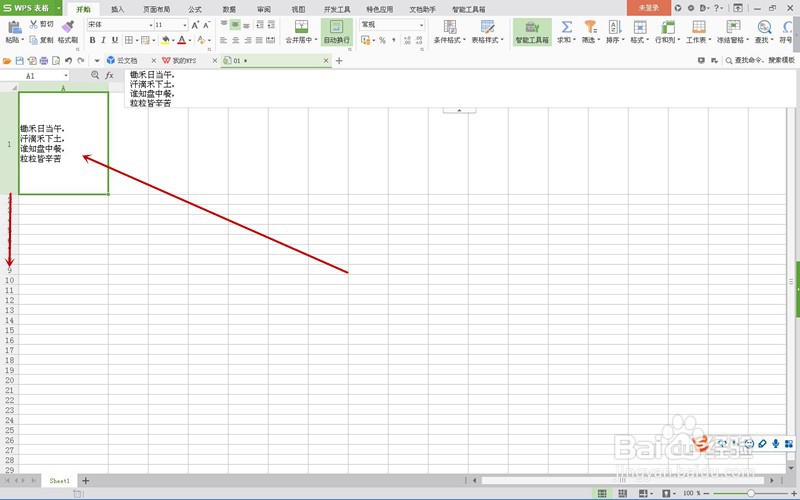Close the 01 document tab

pyautogui.click(x=326, y=61)
